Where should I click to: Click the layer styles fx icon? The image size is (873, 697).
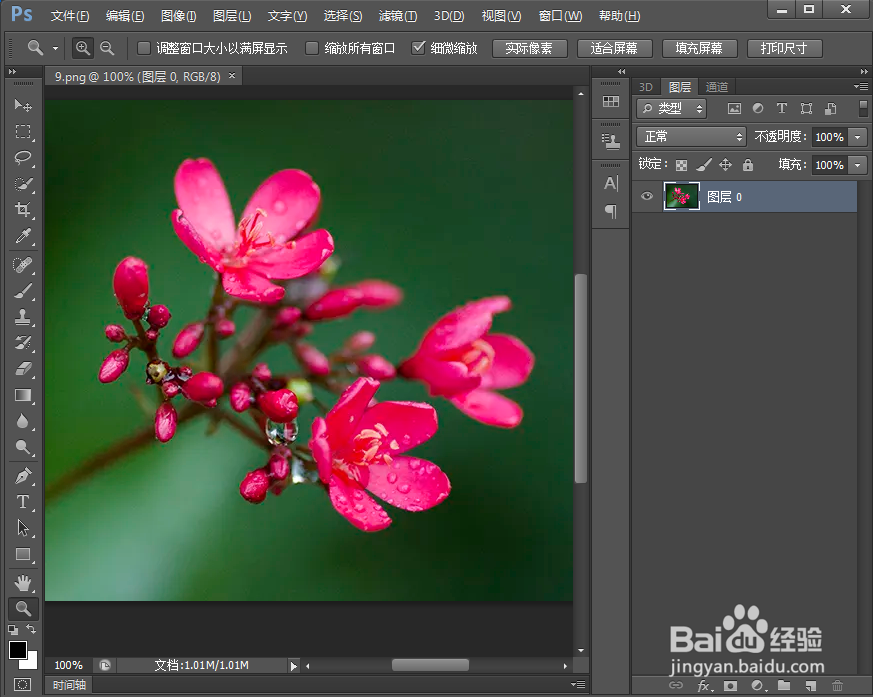(704, 686)
